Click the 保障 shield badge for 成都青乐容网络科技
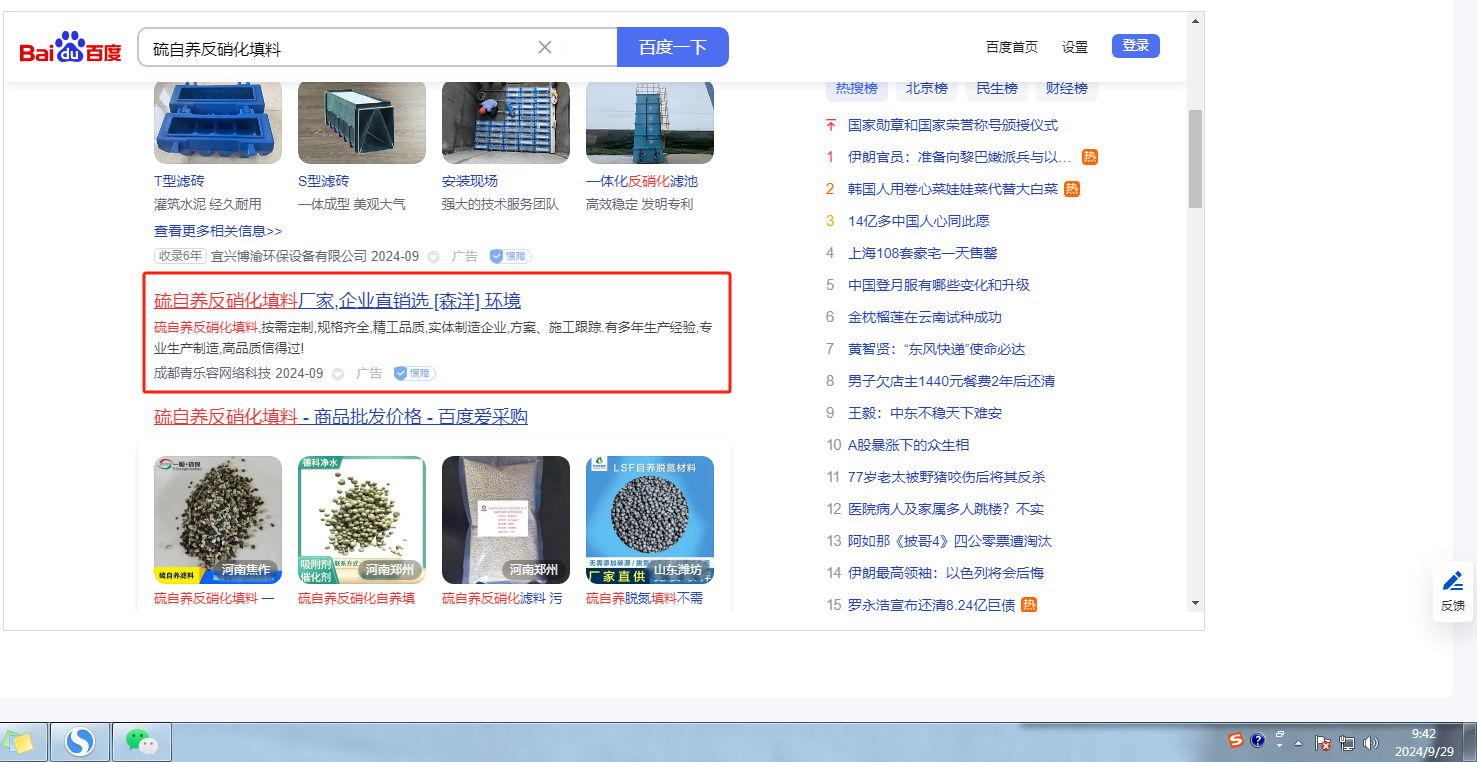1477x762 pixels. point(414,373)
